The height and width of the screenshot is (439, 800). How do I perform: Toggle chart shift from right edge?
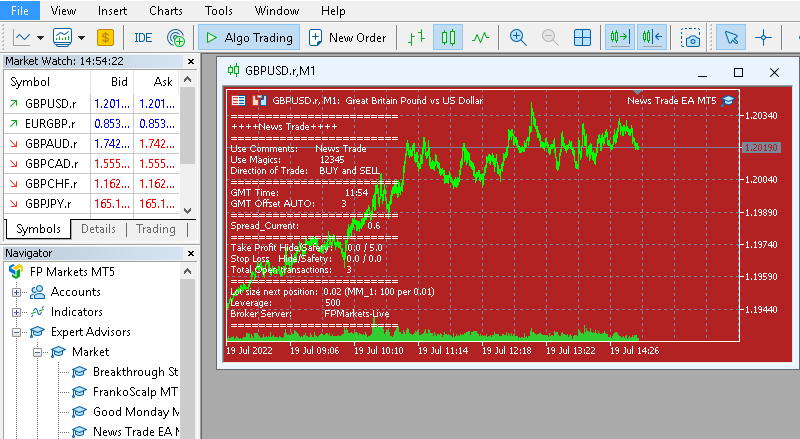point(652,37)
